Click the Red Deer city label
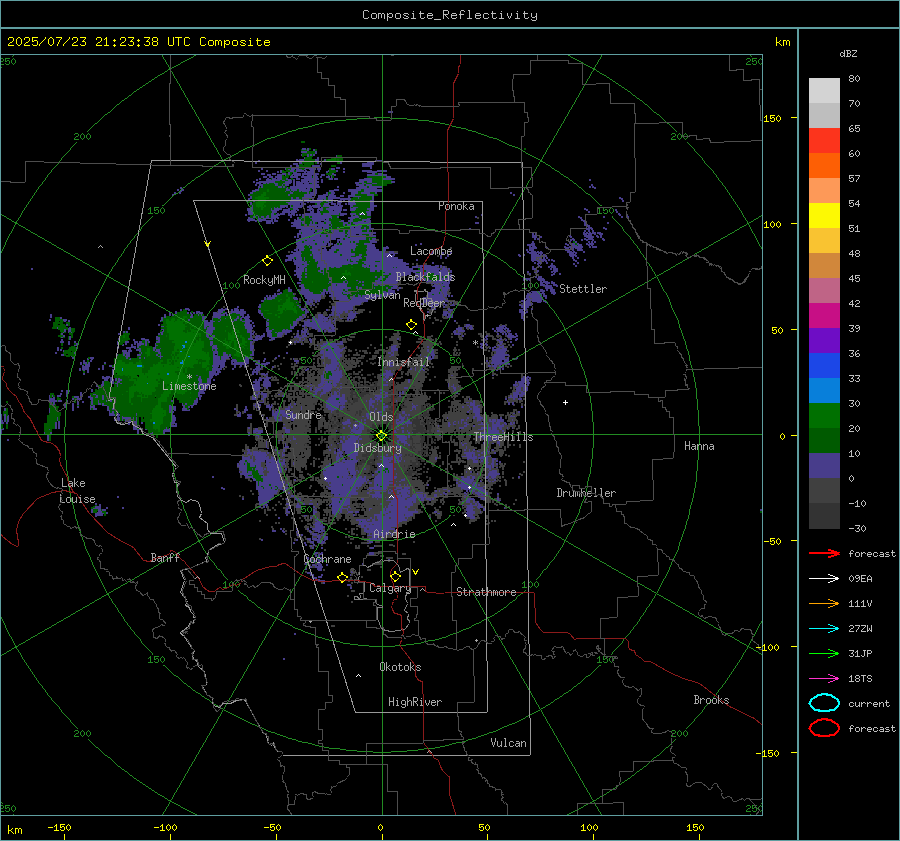Screen dimensions: 900x841 click(424, 303)
